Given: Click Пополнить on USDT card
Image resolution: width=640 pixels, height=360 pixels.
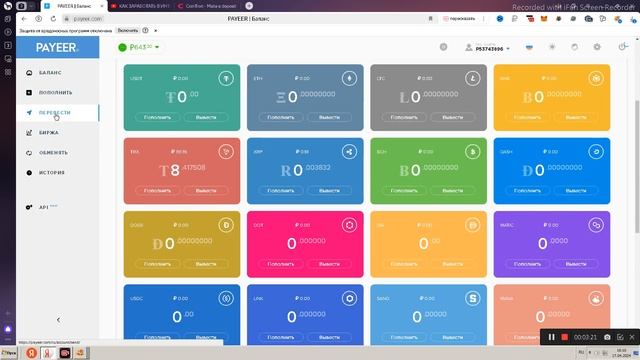Looking at the screenshot, I should [158, 117].
